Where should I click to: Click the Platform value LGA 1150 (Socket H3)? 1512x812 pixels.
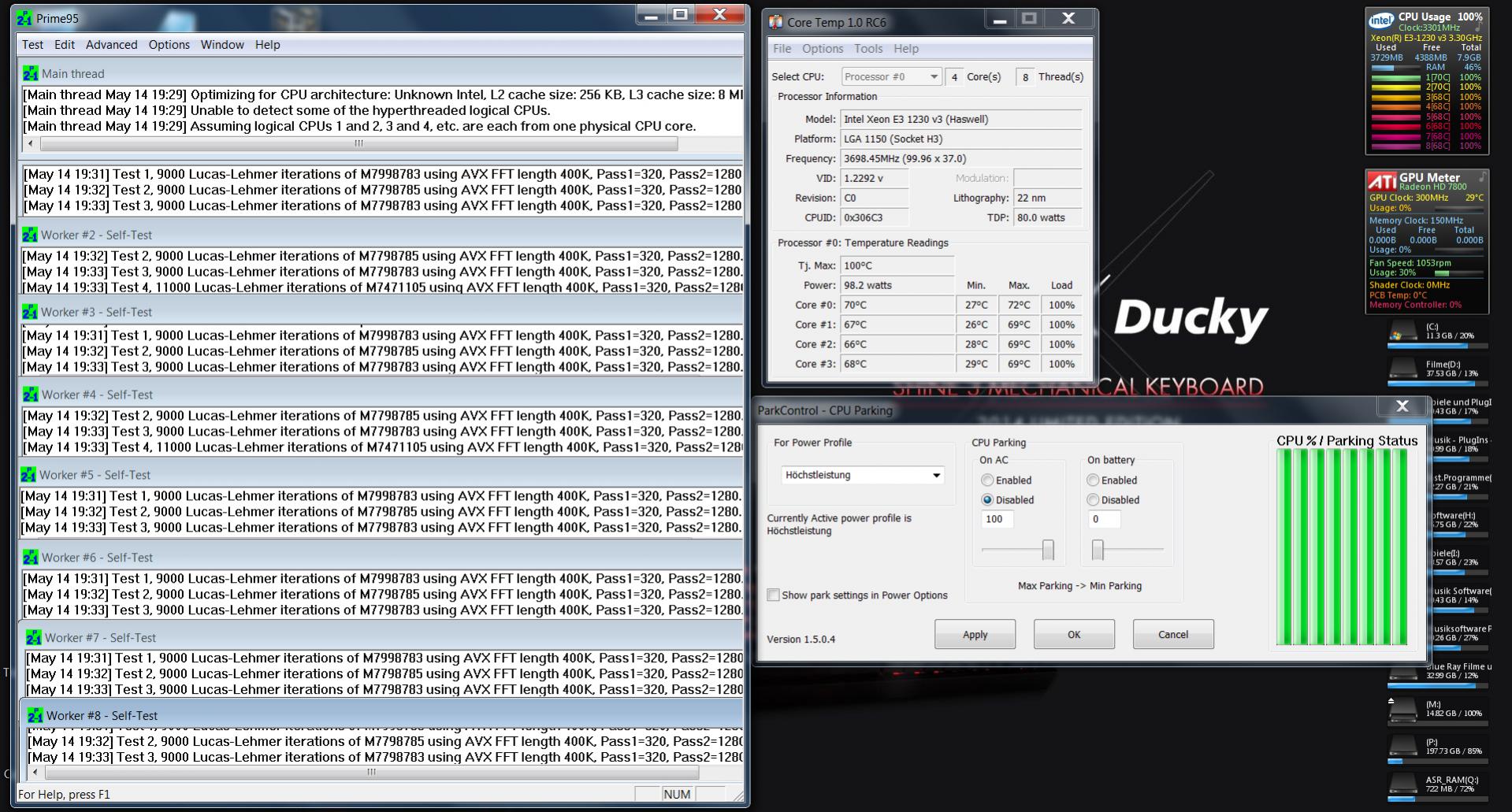(961, 139)
